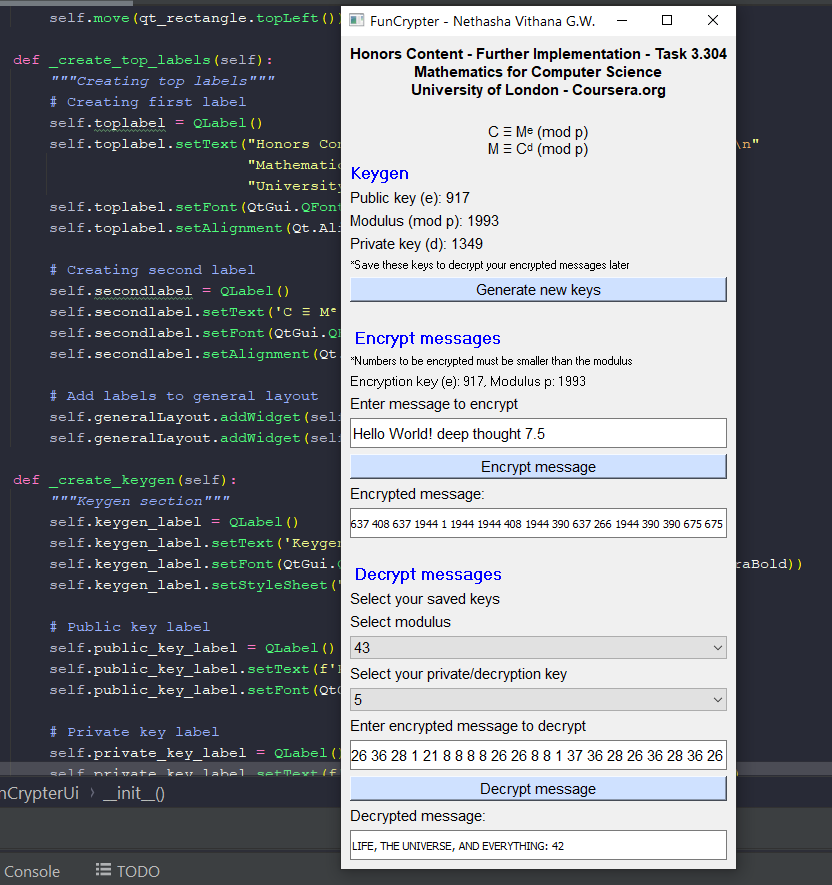The height and width of the screenshot is (885, 832).
Task: Expand the private/decryption key dropdown
Action: (538, 700)
